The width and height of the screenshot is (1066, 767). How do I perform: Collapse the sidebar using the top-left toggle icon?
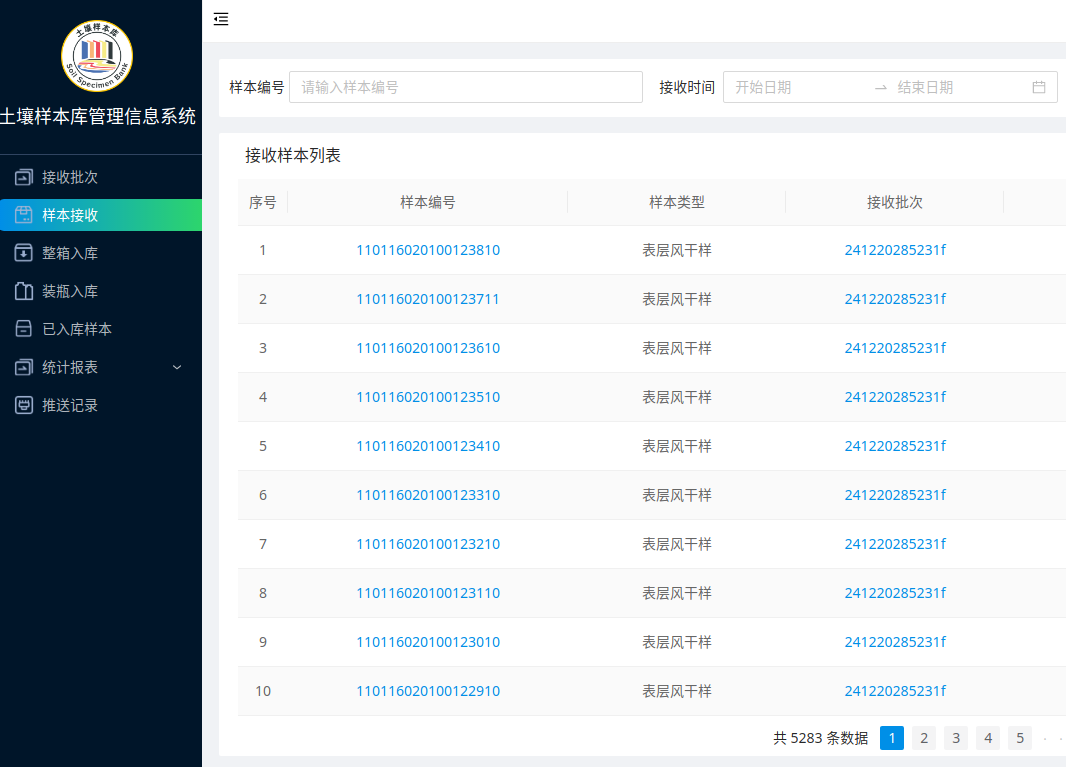(221, 18)
